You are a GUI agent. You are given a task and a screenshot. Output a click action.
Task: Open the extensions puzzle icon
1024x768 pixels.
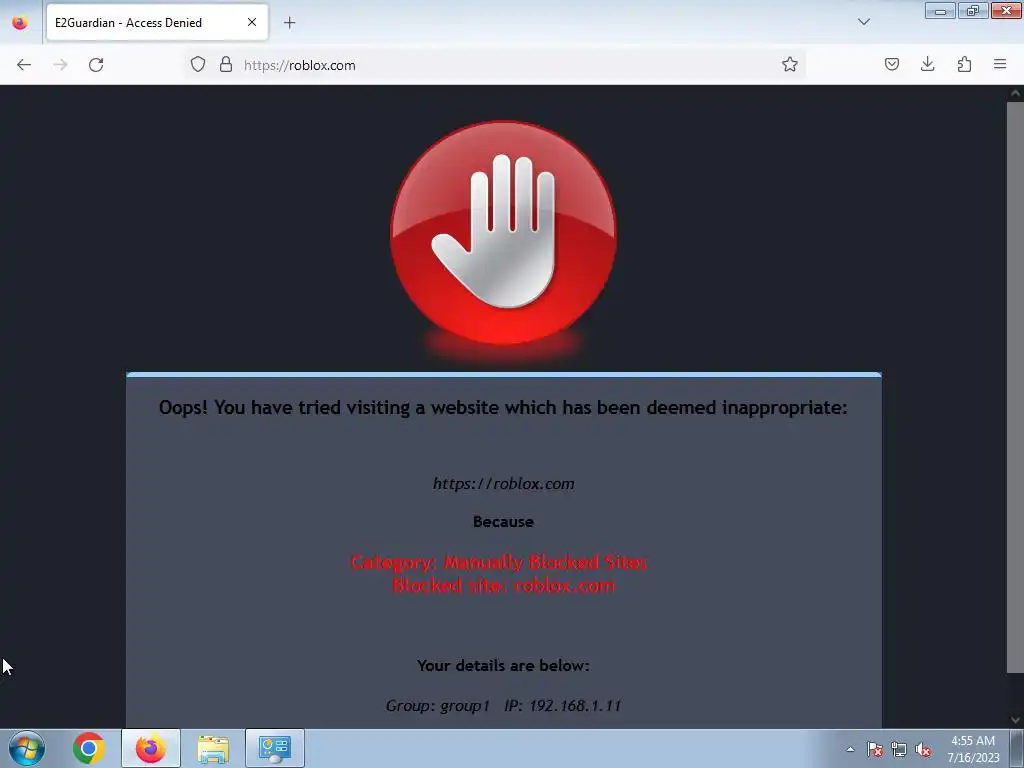click(x=964, y=64)
